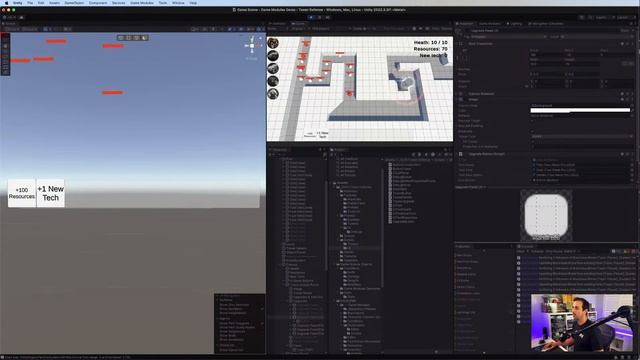This screenshot has width=640, height=360.
Task: Open the Assets menu
Action: click(54, 3)
